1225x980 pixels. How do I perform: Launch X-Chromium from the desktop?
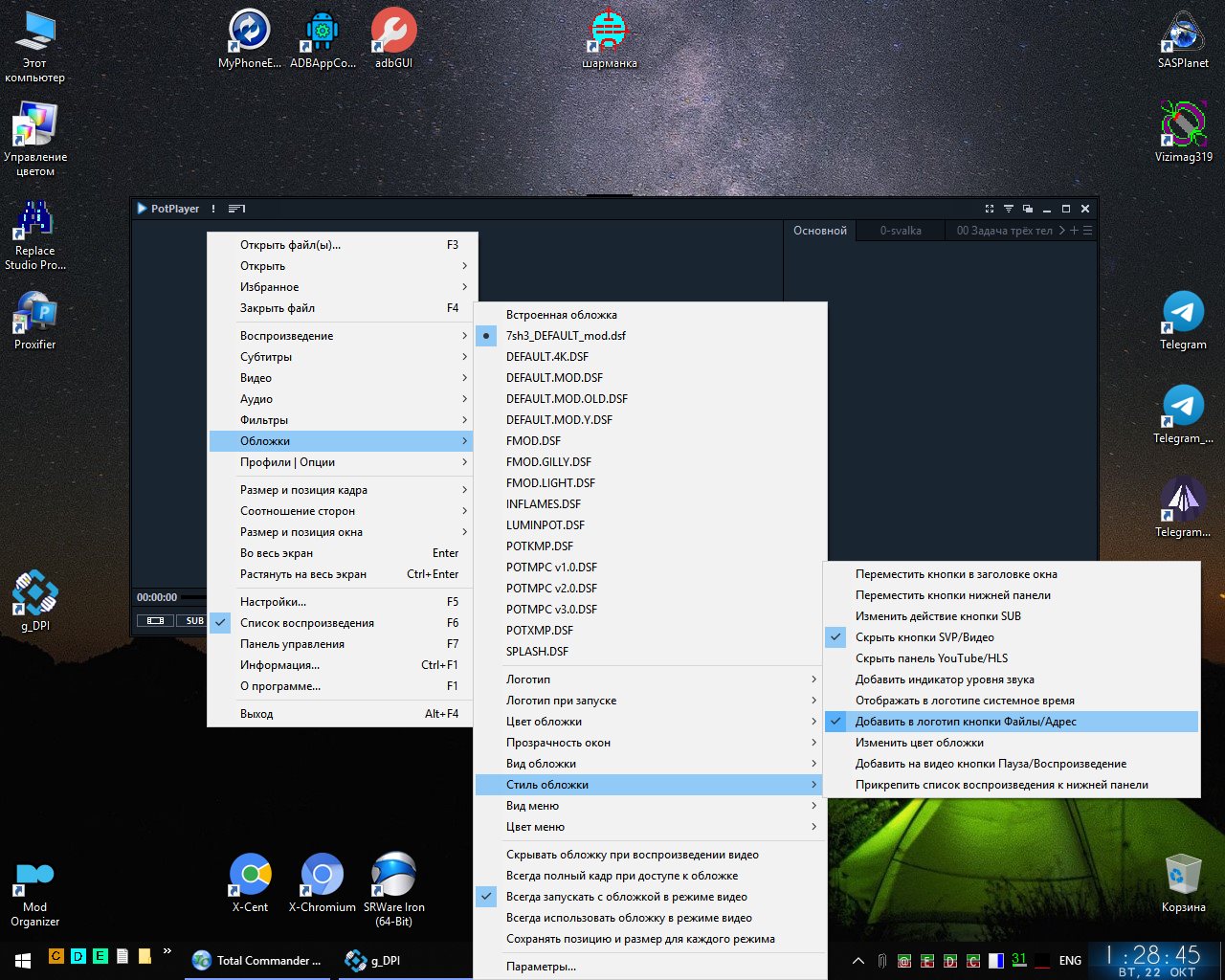click(323, 882)
